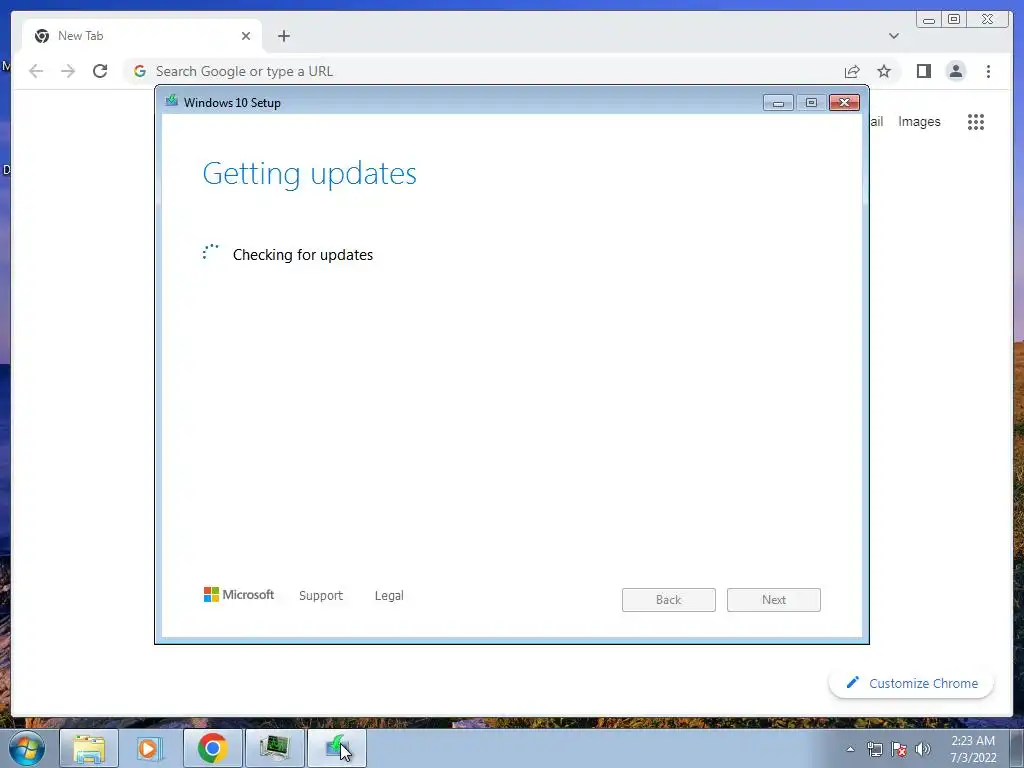Image resolution: width=1024 pixels, height=768 pixels.
Task: Open the Windows Start orb
Action: (27, 748)
